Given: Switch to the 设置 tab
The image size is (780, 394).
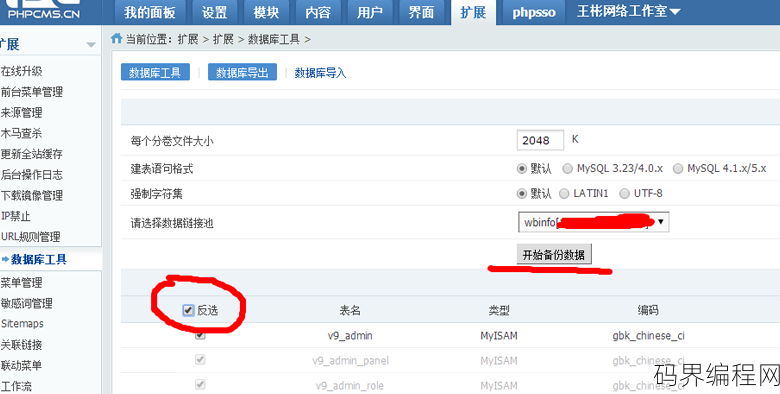Looking at the screenshot, I should coord(214,12).
